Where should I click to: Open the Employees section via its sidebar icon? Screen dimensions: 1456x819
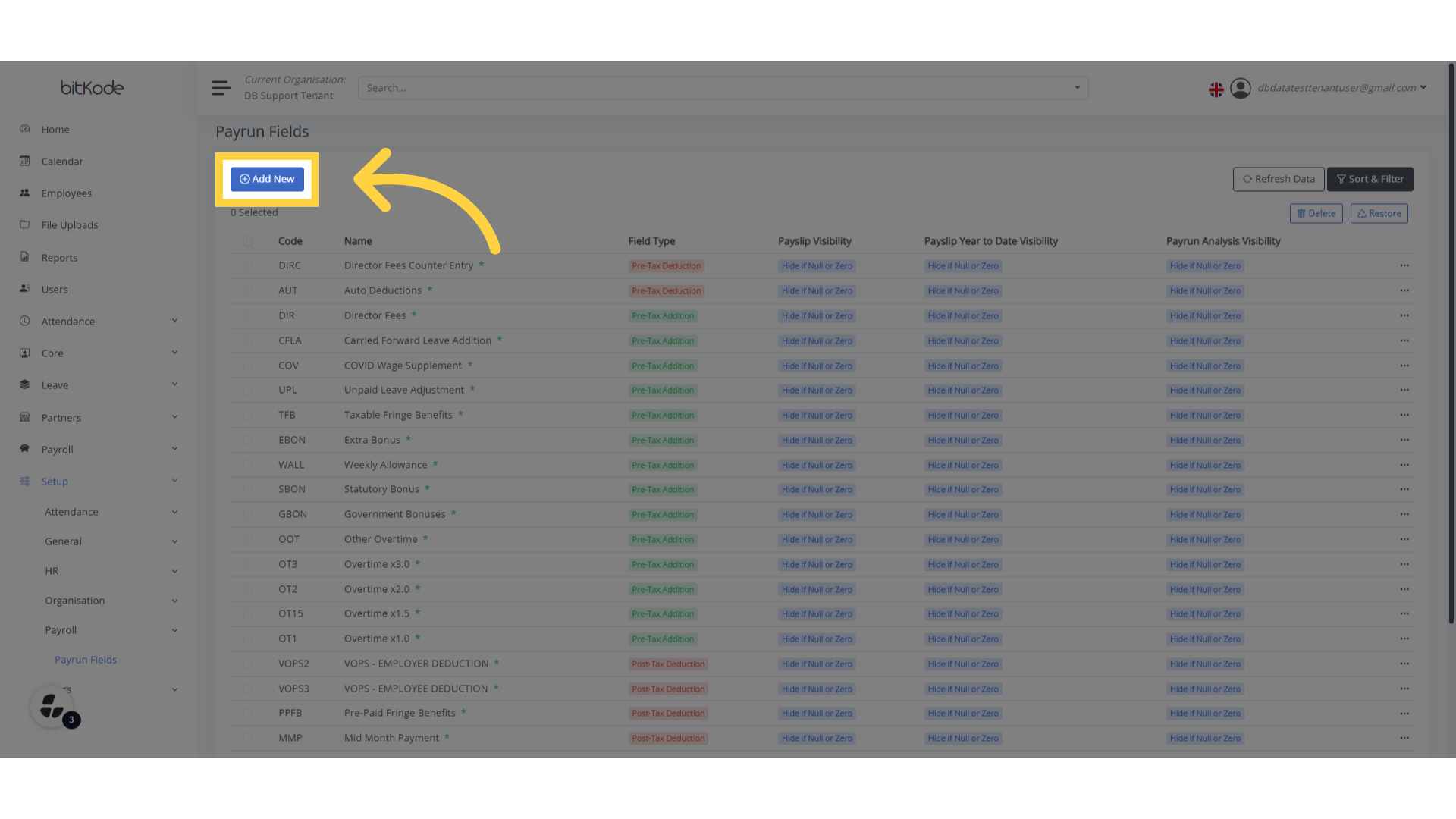[25, 193]
